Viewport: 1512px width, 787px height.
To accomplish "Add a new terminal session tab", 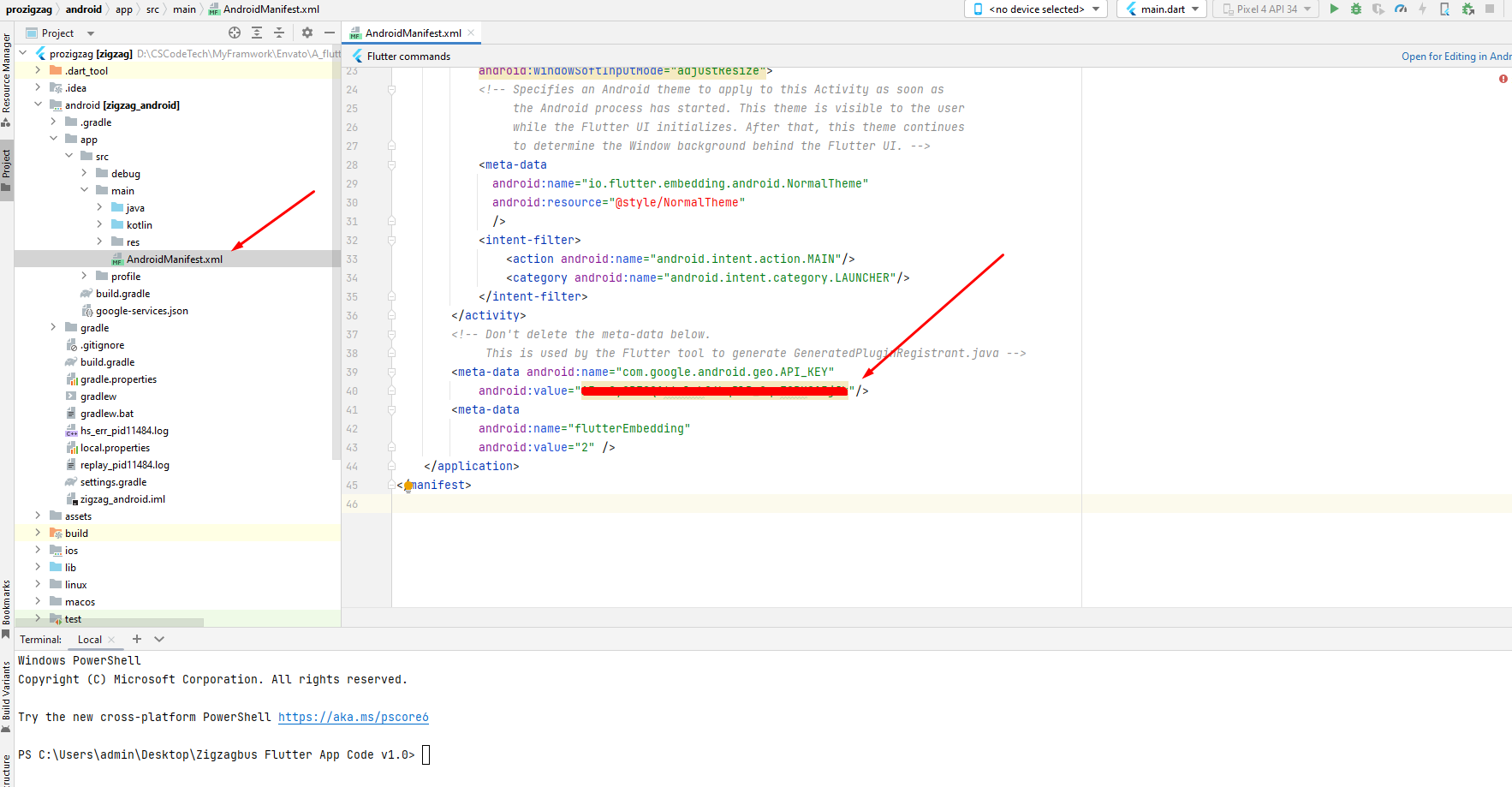I will tap(137, 639).
